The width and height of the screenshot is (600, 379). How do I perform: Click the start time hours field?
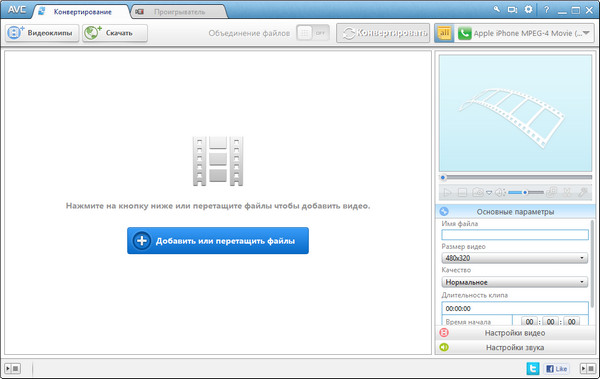click(x=530, y=322)
